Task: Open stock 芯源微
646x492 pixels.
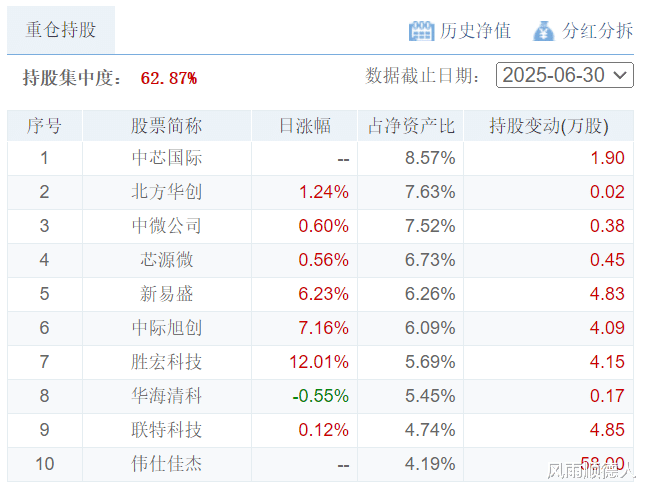Action: point(167,260)
